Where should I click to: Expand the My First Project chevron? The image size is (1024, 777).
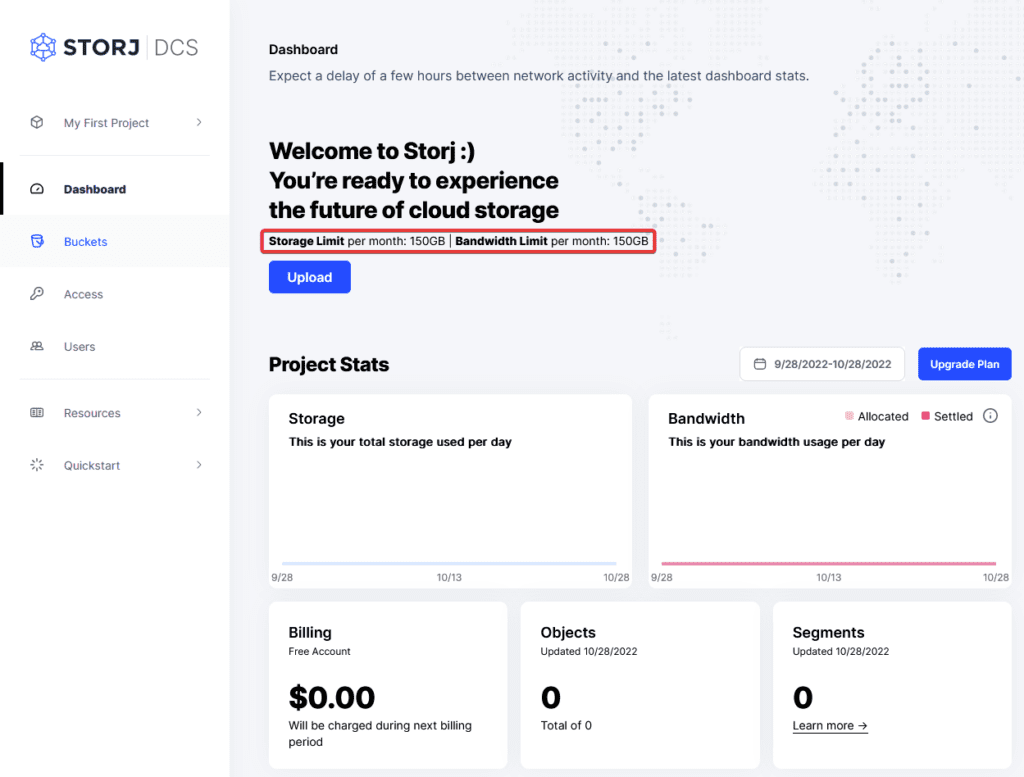coord(199,122)
